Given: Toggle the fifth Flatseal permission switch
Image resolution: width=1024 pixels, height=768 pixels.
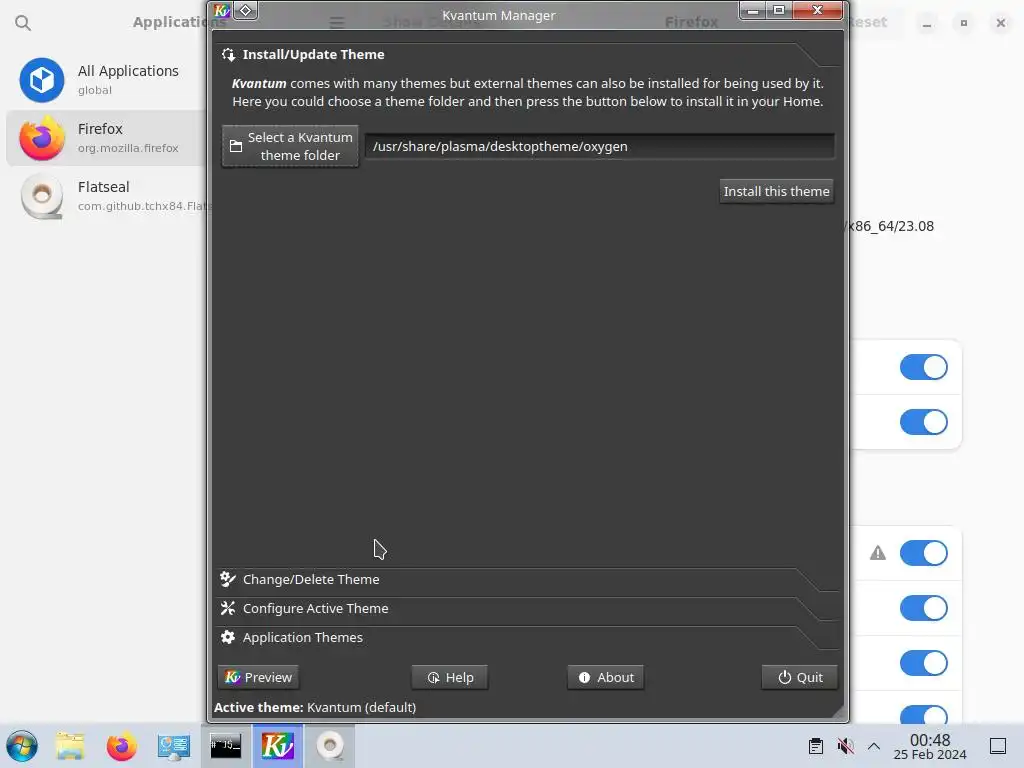Looking at the screenshot, I should click(923, 663).
